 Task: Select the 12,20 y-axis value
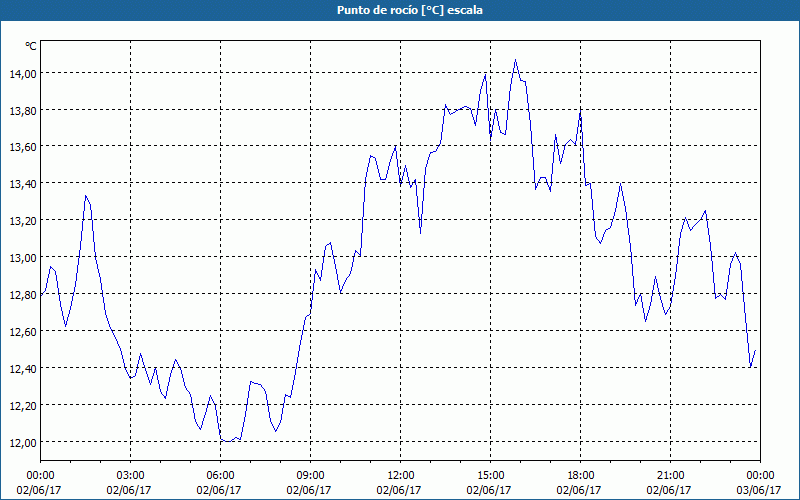click(x=23, y=406)
